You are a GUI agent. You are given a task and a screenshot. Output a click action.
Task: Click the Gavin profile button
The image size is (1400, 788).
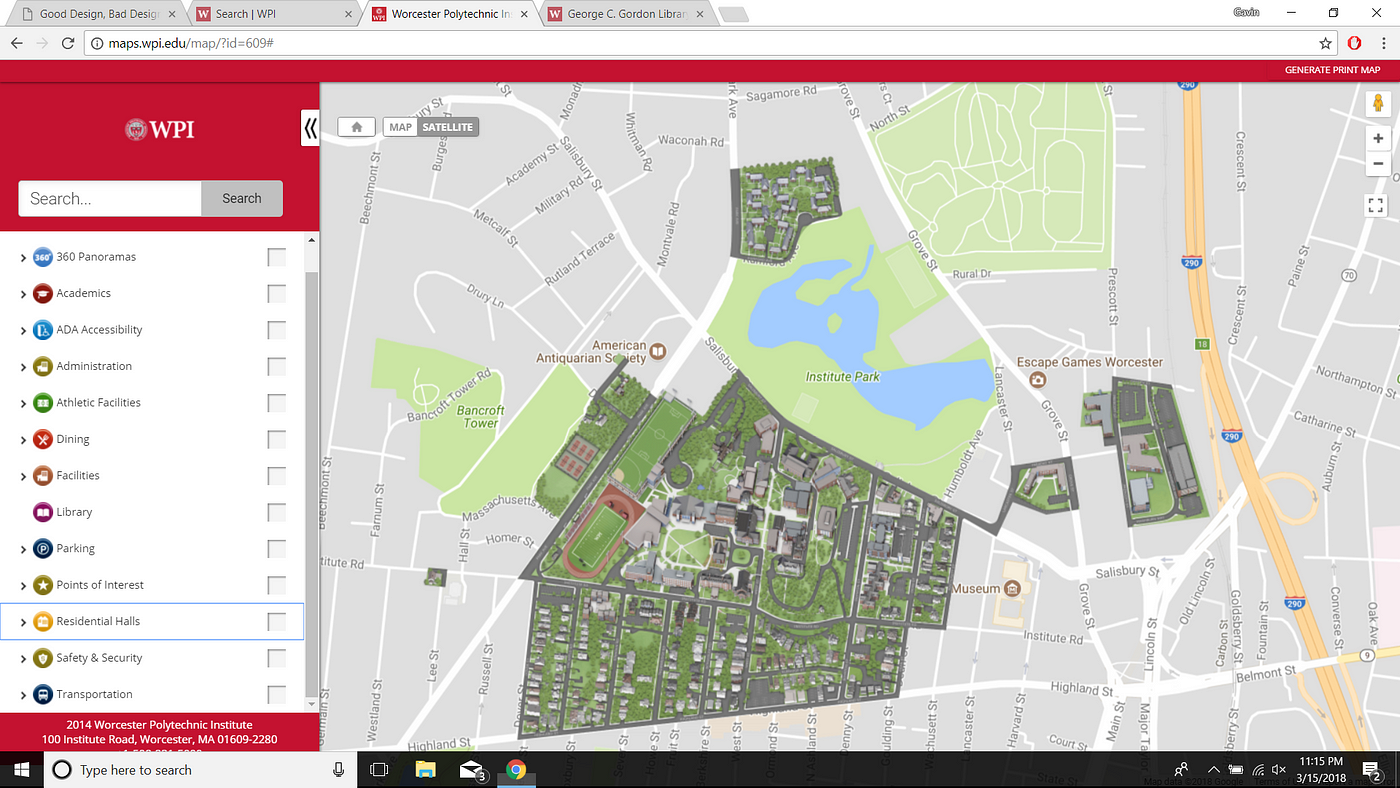pyautogui.click(x=1245, y=13)
